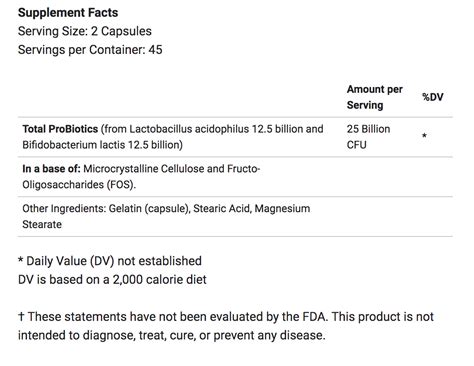This screenshot has height=366, width=474.
Task: Click the Supplement Facts heading
Action: (68, 13)
